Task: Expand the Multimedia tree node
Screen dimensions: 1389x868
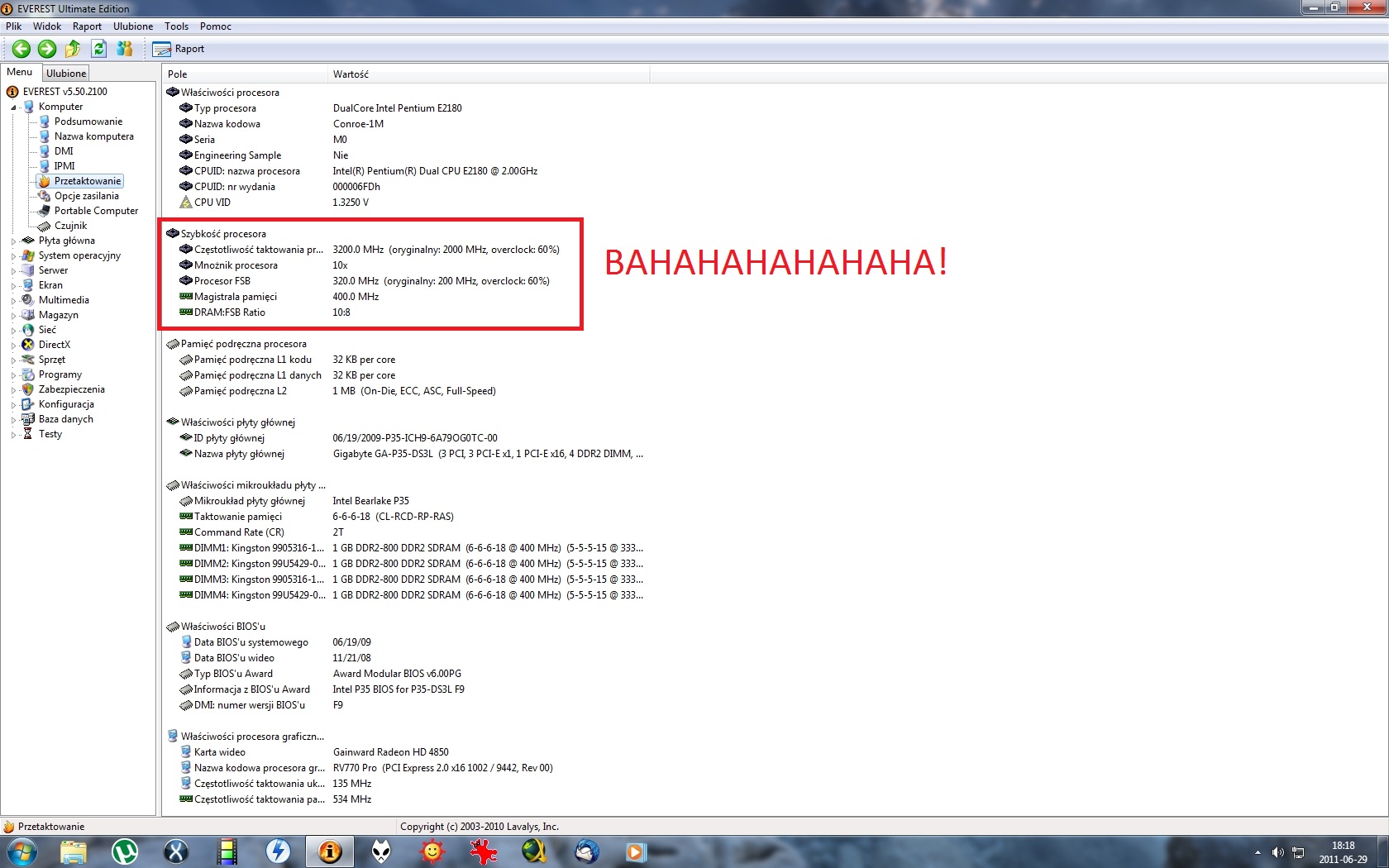Action: pos(13,301)
